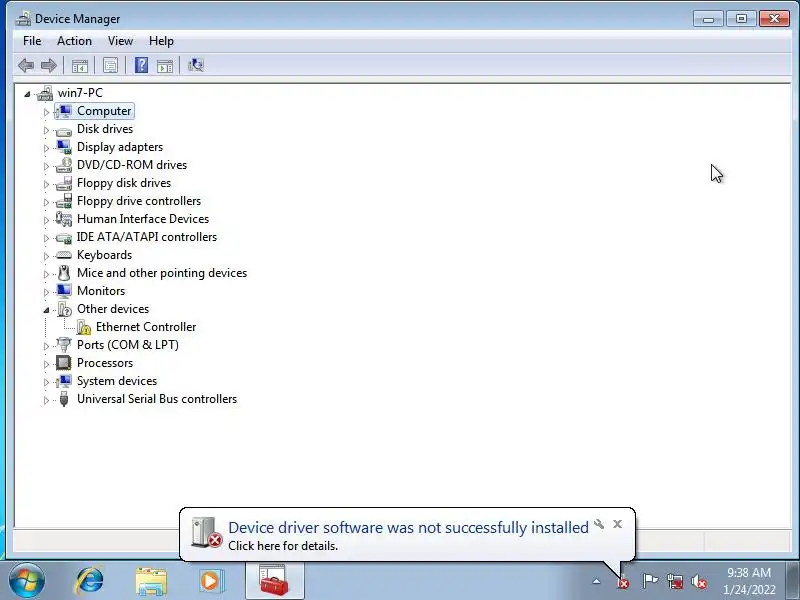Open the Action menu

tap(74, 41)
